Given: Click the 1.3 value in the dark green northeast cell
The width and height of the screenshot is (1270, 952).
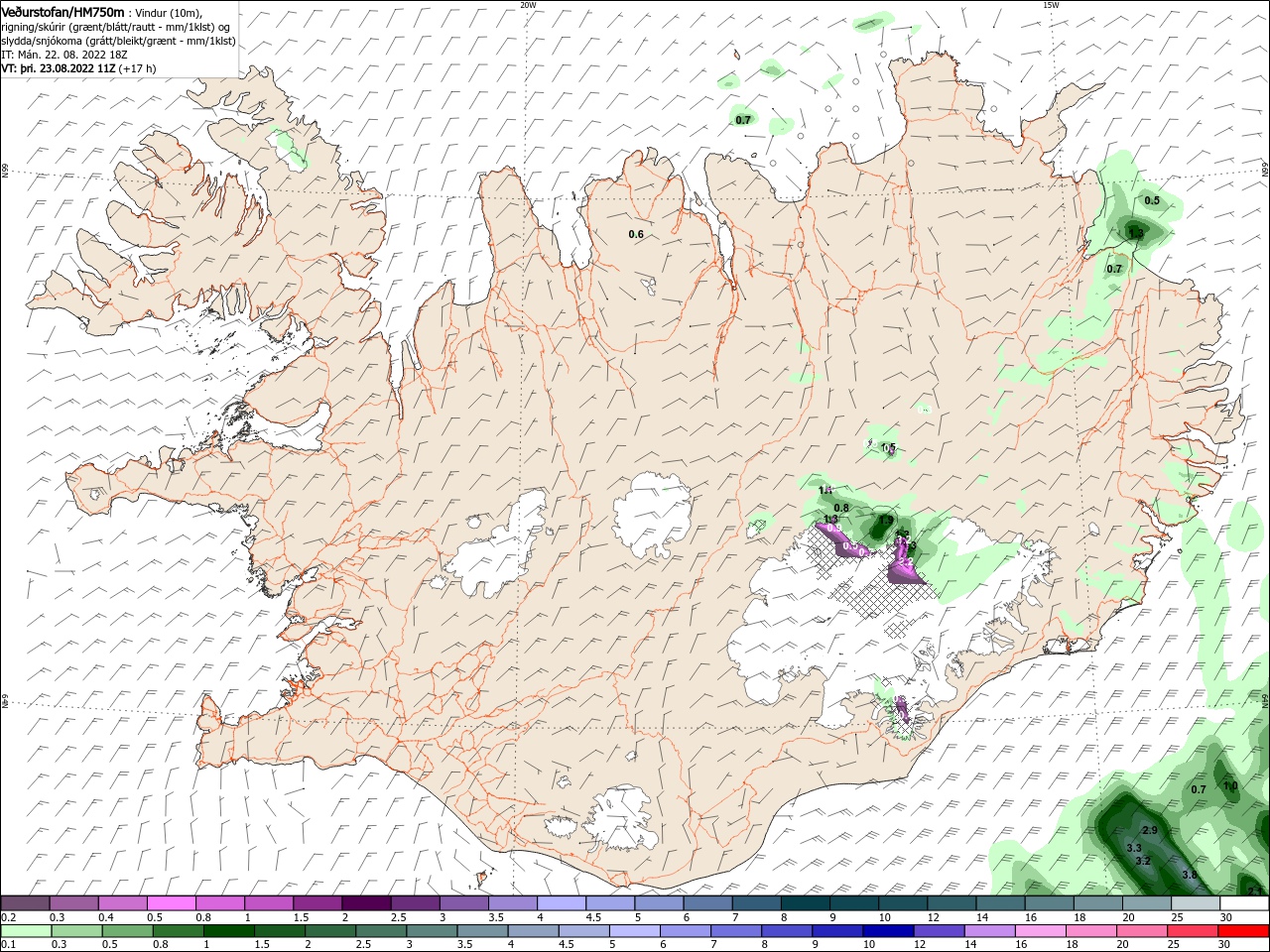Looking at the screenshot, I should tap(1137, 233).
